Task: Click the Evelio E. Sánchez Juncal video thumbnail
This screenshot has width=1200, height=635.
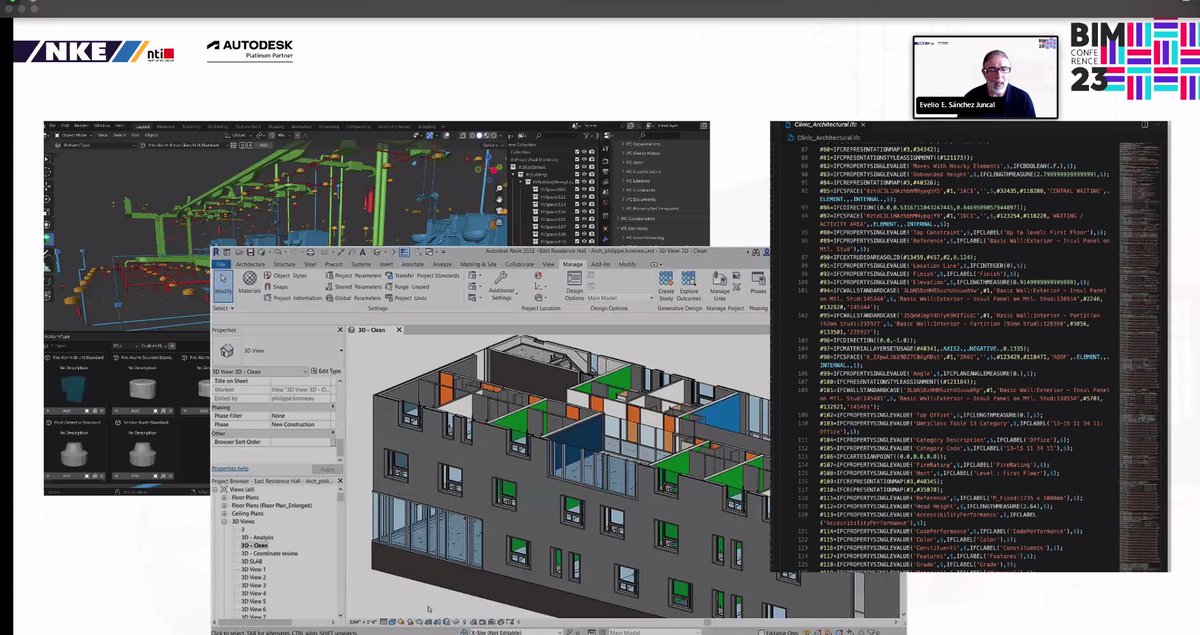Action: (x=985, y=77)
